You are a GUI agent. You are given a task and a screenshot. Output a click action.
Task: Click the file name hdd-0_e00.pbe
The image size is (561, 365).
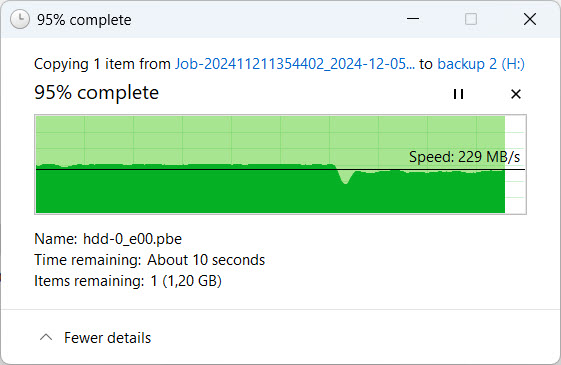pos(132,239)
